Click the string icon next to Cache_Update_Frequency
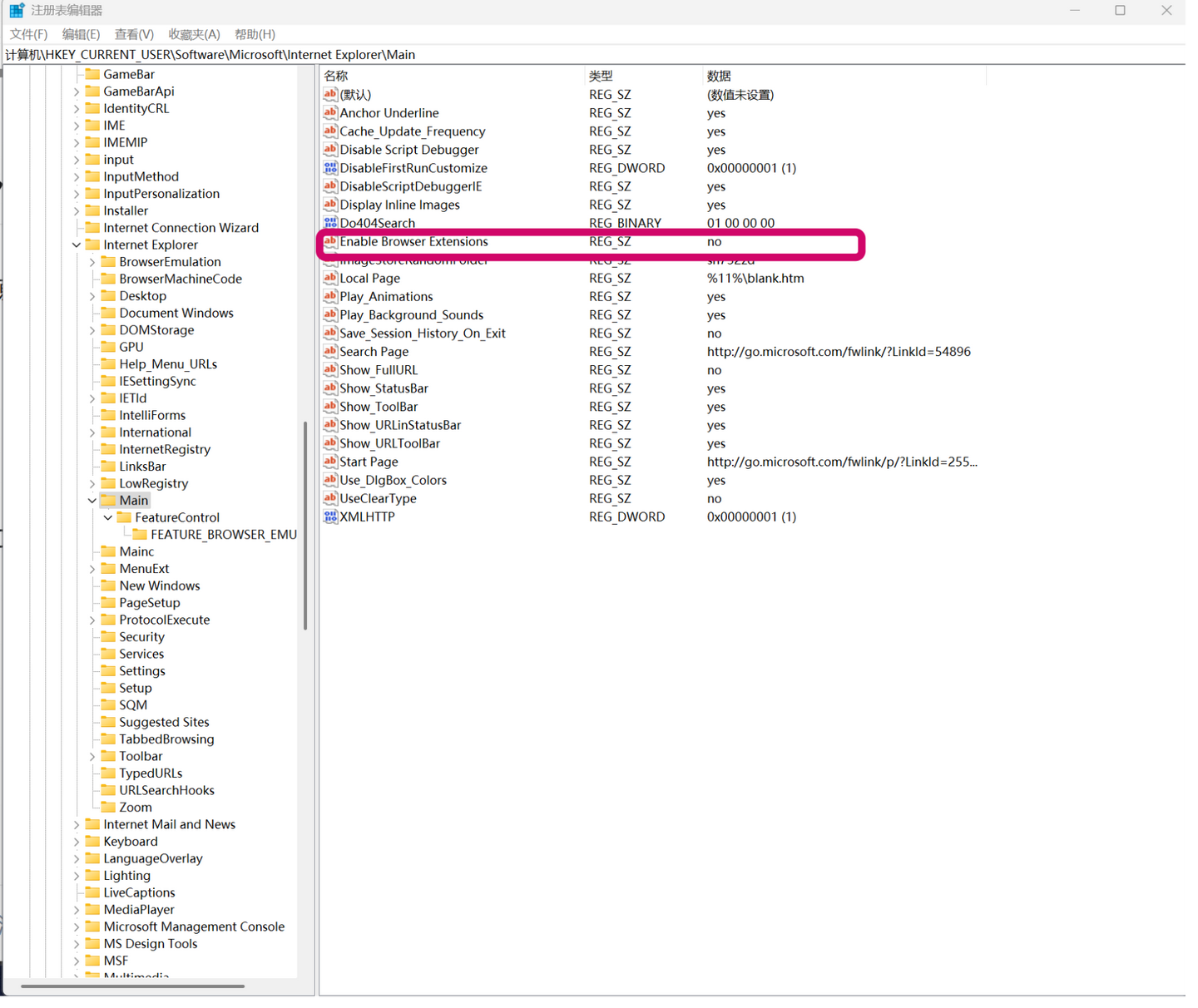Screen dimensions: 1198x1008 tap(330, 131)
